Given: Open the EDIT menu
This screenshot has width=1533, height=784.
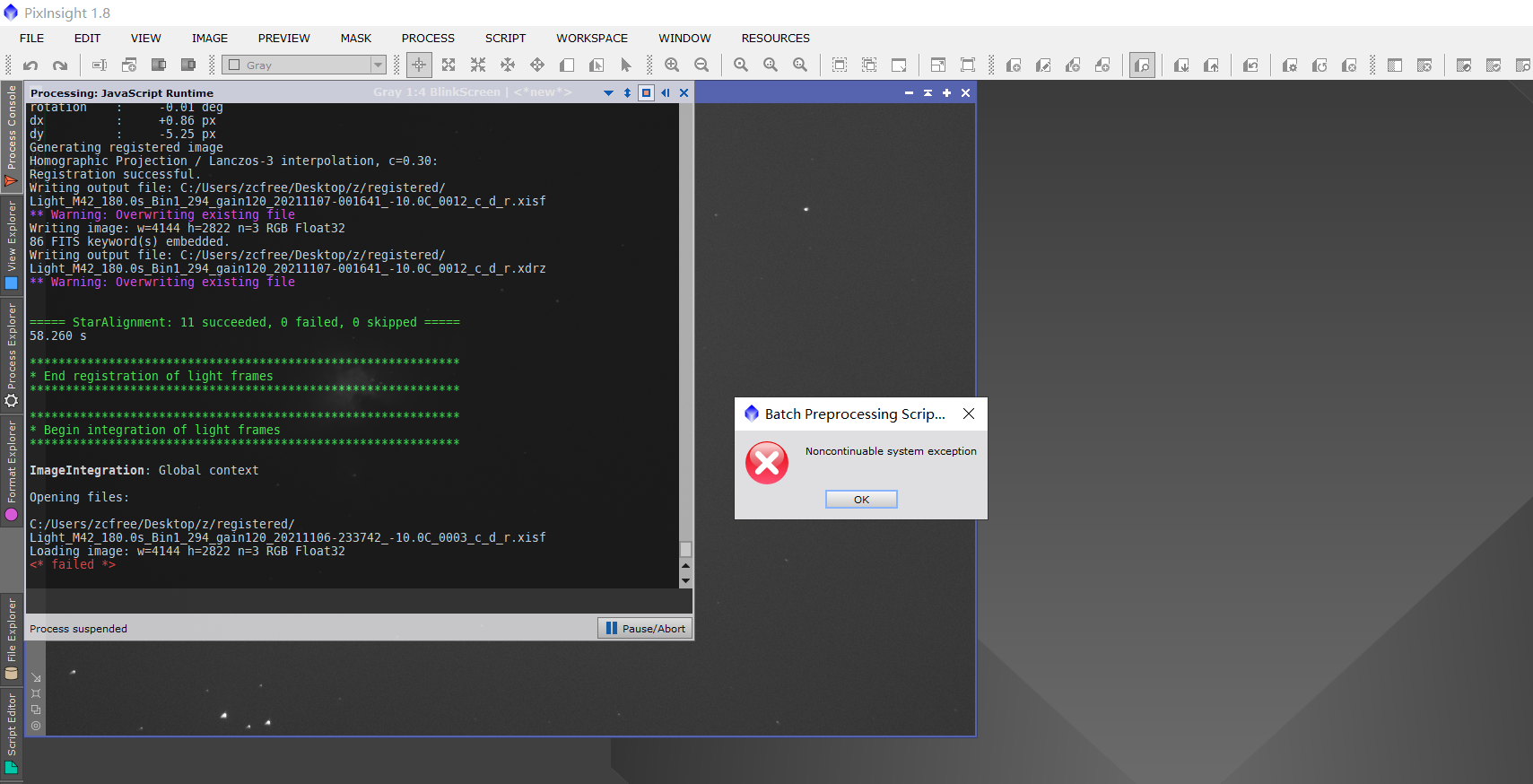Looking at the screenshot, I should tap(87, 38).
